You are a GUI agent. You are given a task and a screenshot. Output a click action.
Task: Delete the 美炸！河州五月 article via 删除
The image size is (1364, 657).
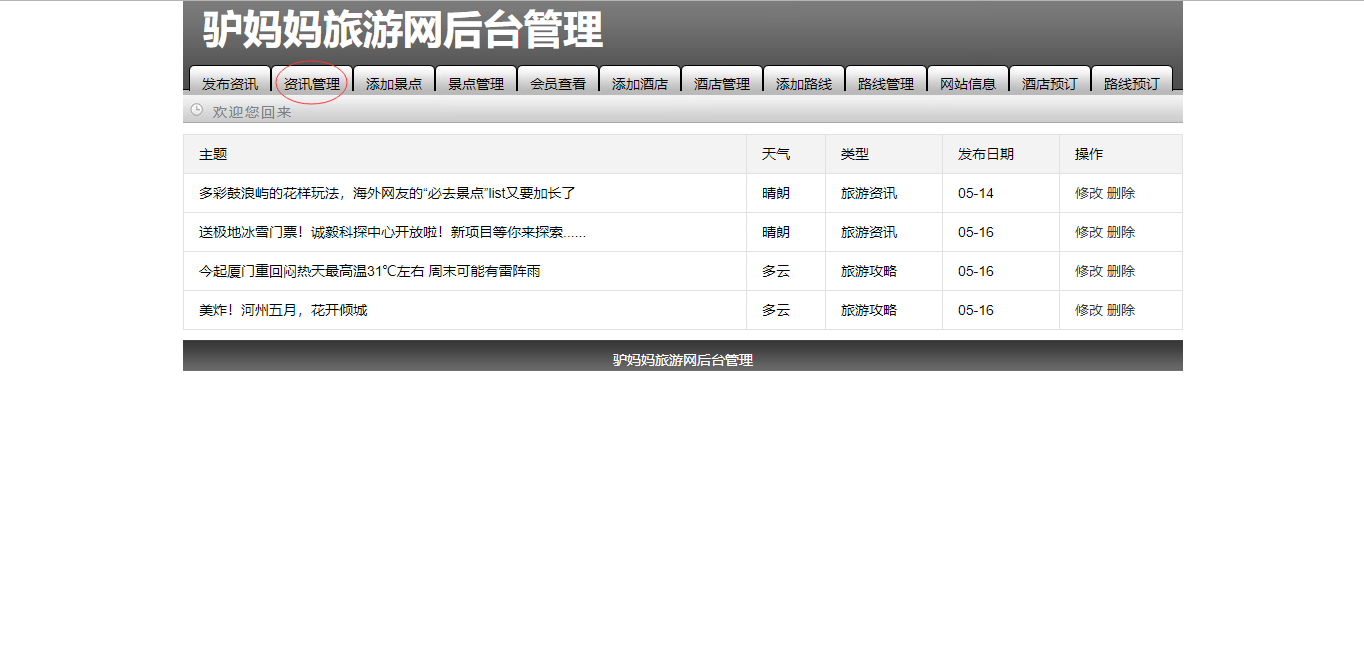pyautogui.click(x=1121, y=310)
